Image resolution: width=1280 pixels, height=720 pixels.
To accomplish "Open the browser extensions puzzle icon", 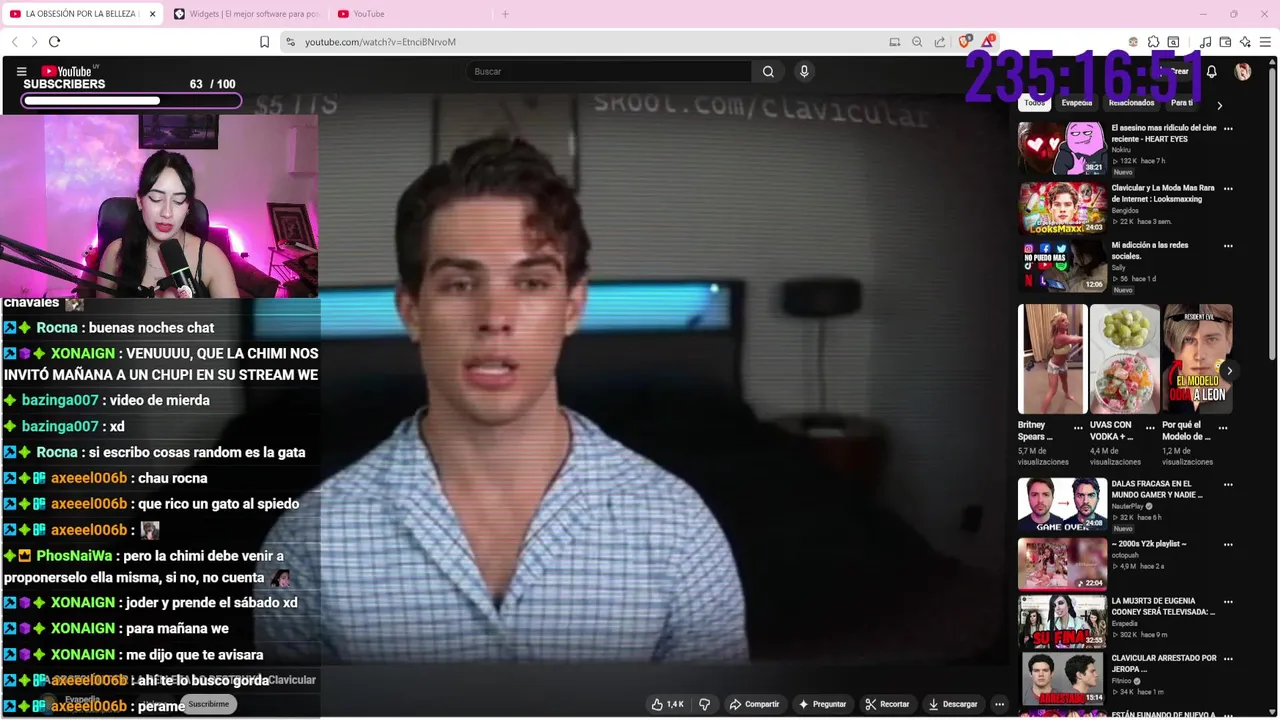I will [1153, 42].
